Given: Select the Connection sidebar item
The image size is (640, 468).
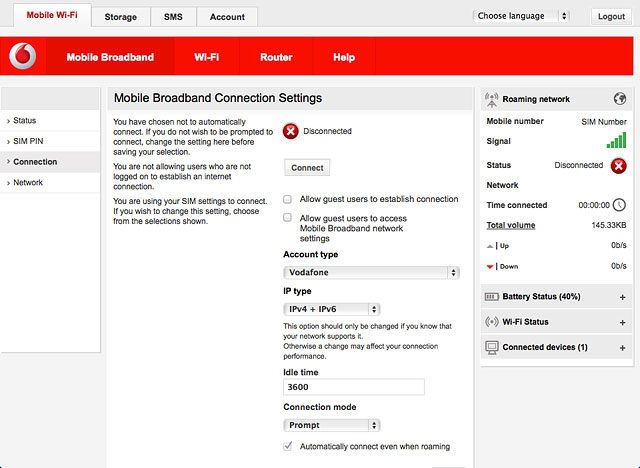Looking at the screenshot, I should click(x=50, y=162).
